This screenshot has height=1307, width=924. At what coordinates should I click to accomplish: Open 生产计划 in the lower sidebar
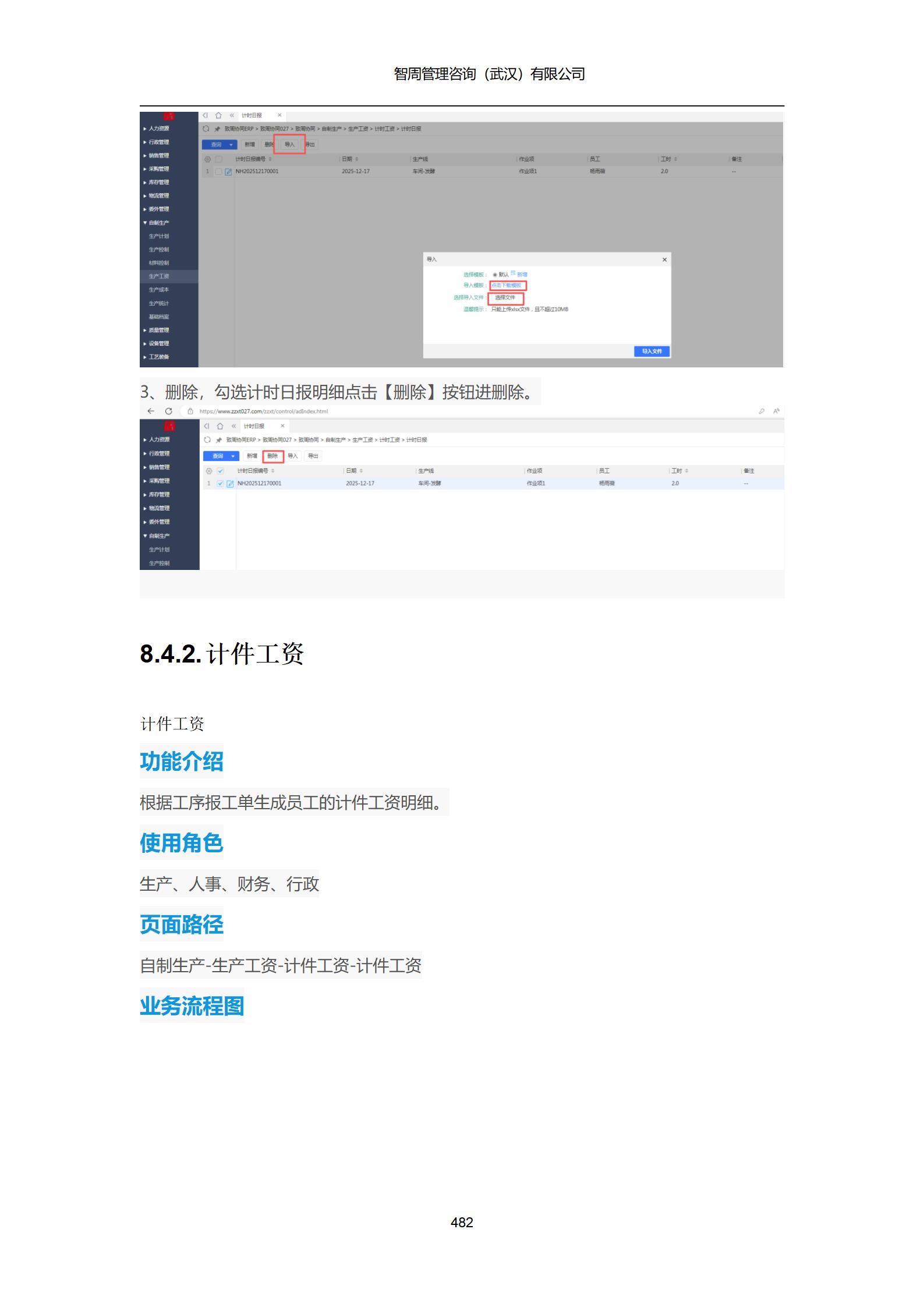point(159,550)
